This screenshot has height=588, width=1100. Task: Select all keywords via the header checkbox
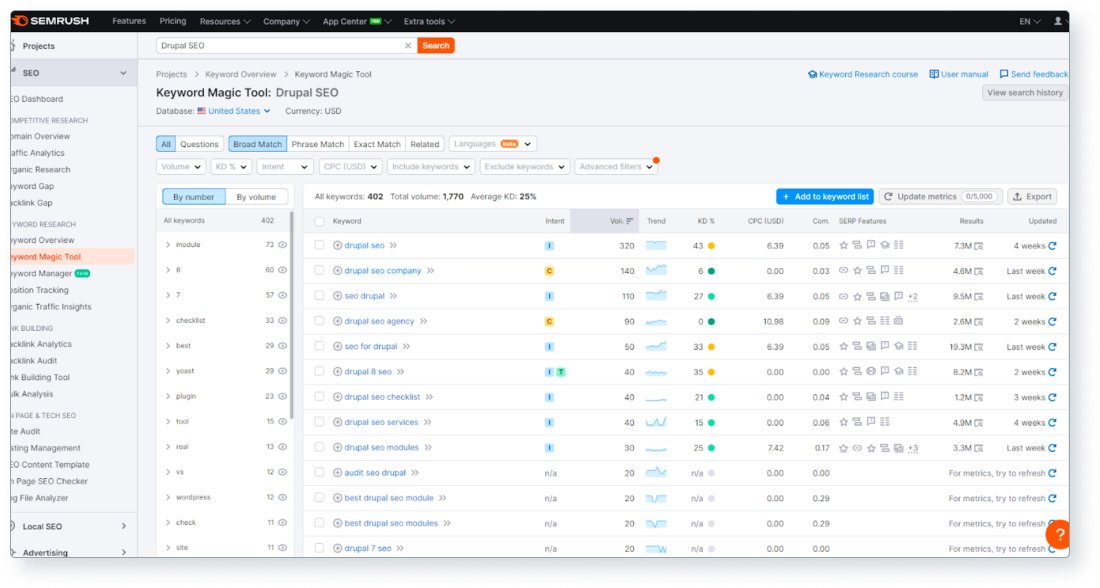pyautogui.click(x=320, y=221)
